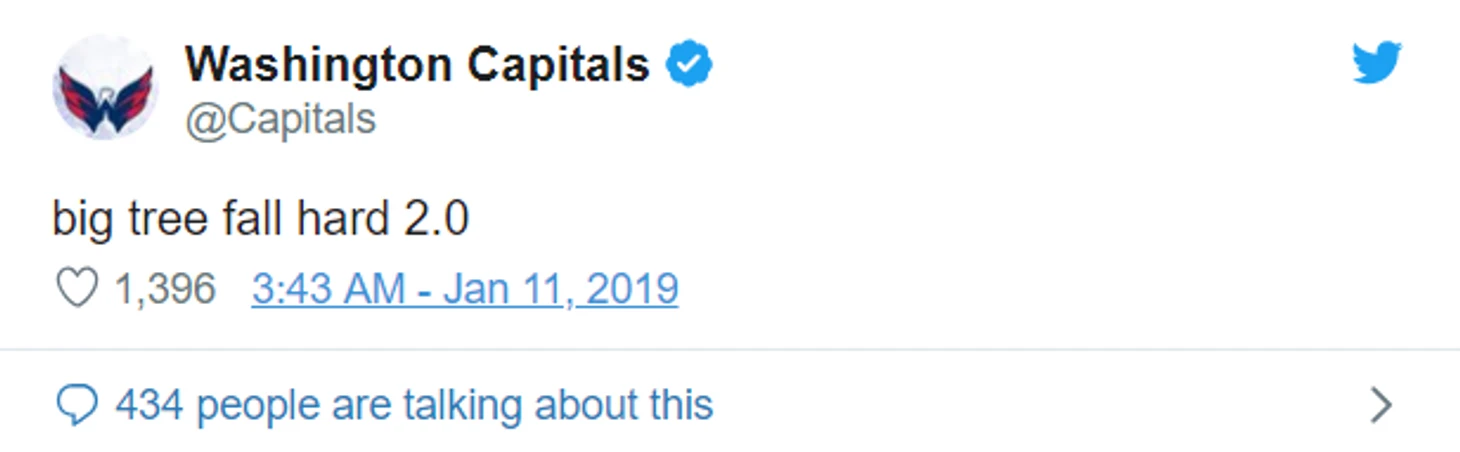Click the blue verified checkmark badge
Image resolution: width=1460 pixels, height=452 pixels.
(x=689, y=65)
